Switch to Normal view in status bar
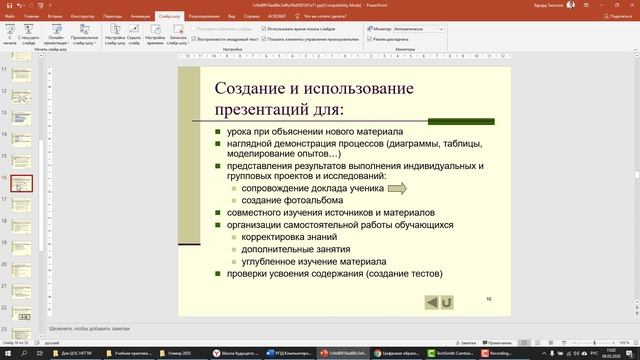Screen dimensions: 640x360 (x=524, y=343)
